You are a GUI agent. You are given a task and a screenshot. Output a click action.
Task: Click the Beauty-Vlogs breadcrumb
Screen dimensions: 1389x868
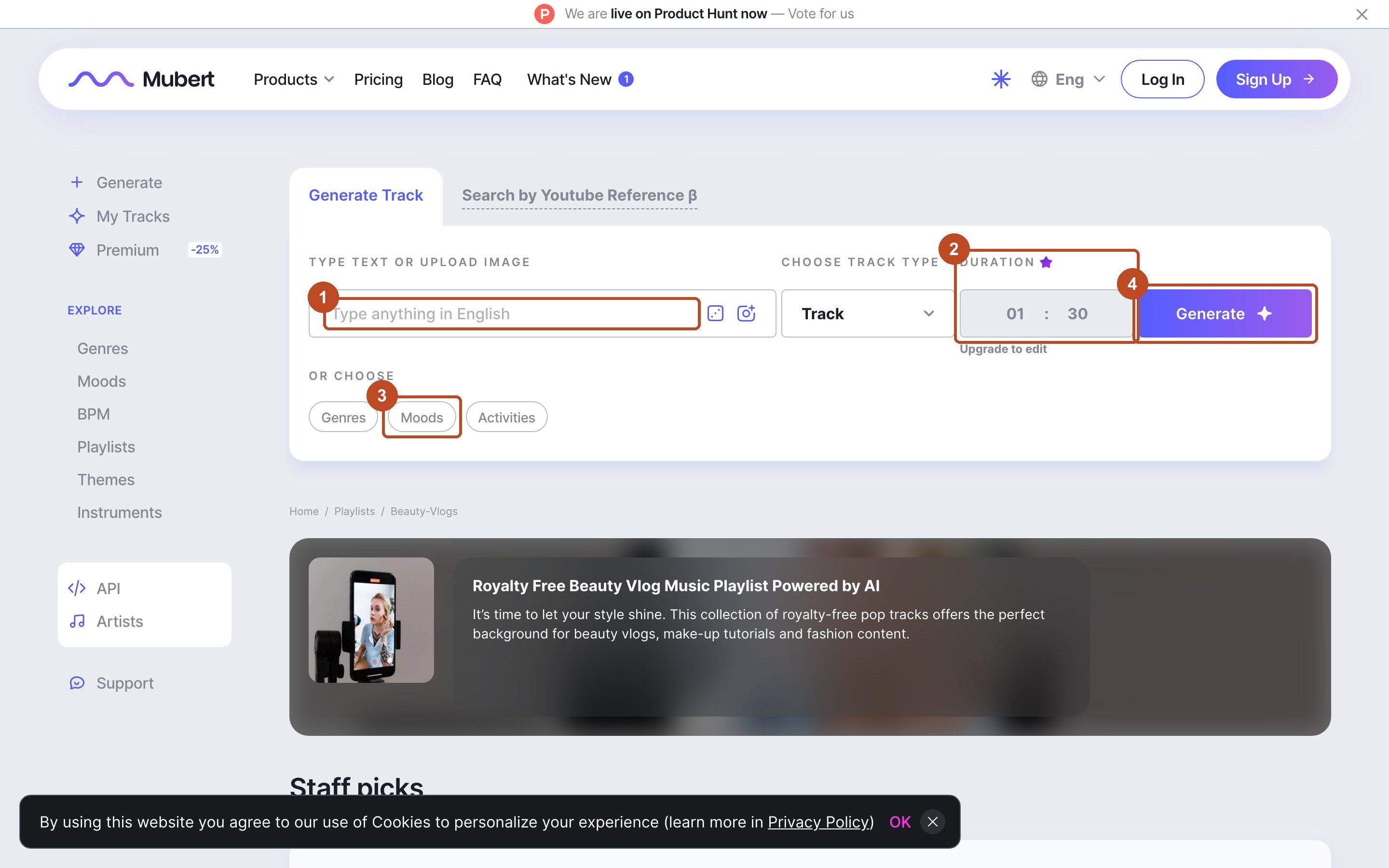click(x=423, y=511)
